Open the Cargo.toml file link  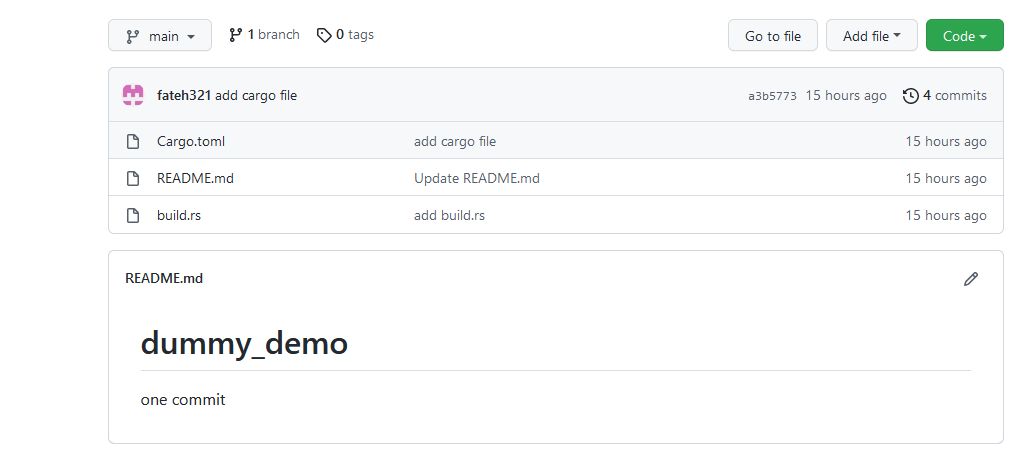click(x=191, y=141)
